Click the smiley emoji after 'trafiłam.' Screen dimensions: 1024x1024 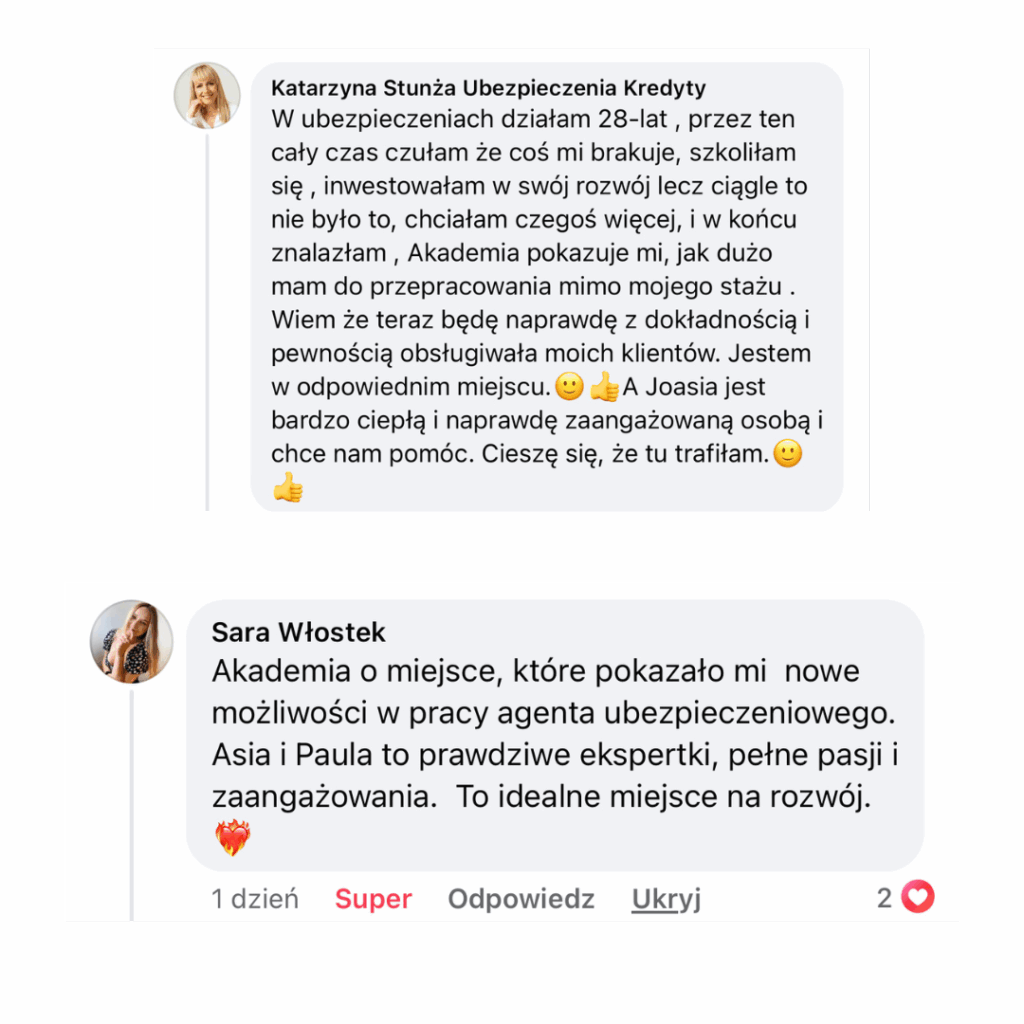[788, 453]
